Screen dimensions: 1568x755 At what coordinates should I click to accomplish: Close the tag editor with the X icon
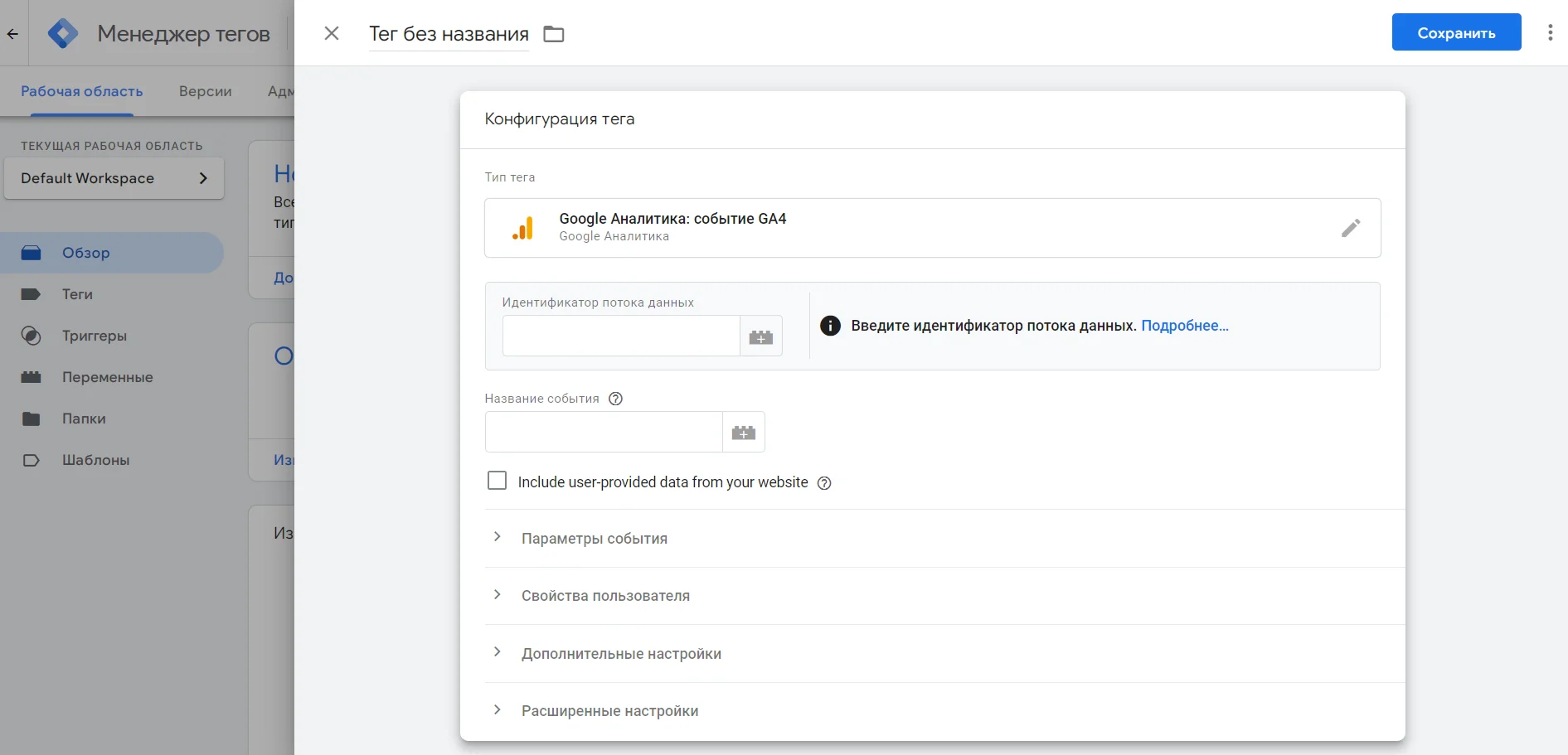coord(332,33)
